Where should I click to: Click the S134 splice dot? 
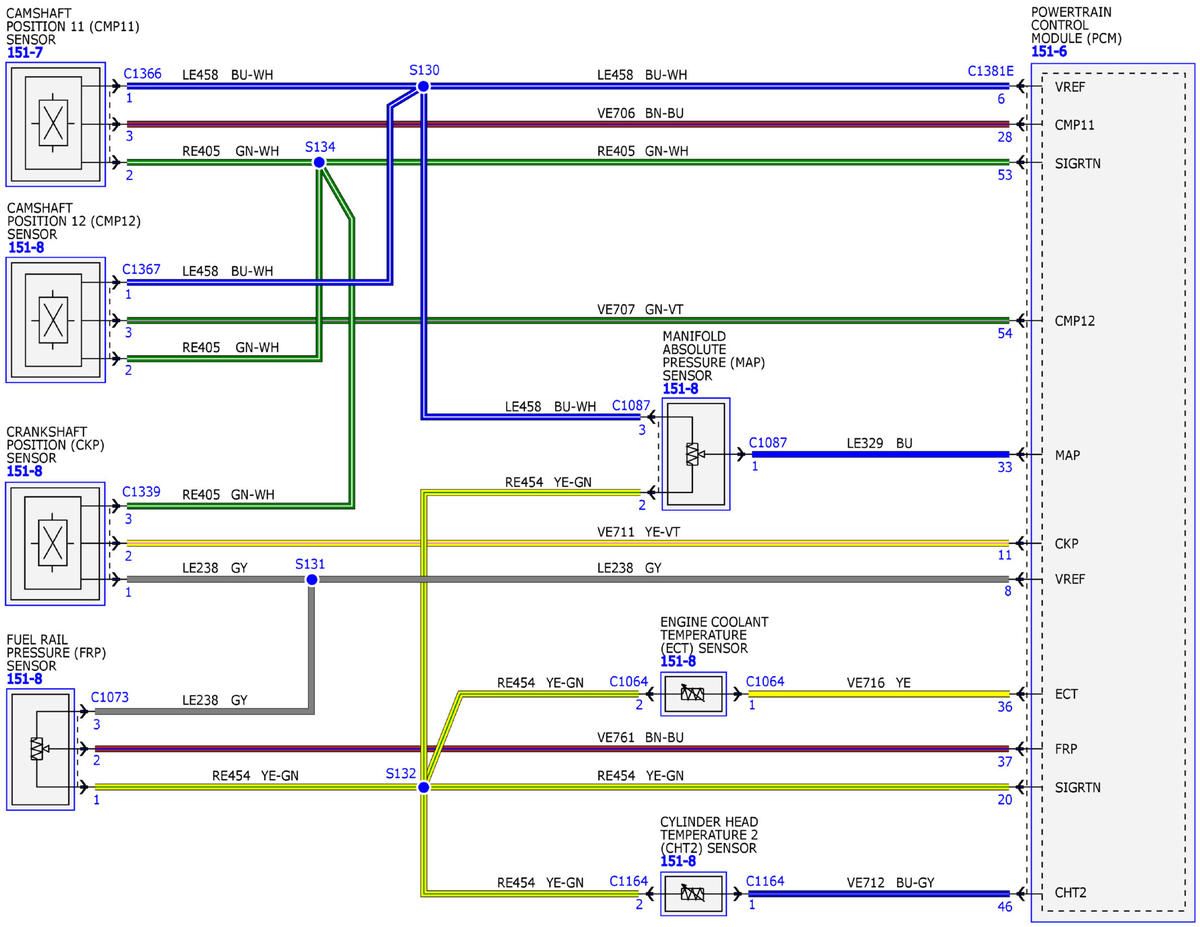click(x=318, y=162)
